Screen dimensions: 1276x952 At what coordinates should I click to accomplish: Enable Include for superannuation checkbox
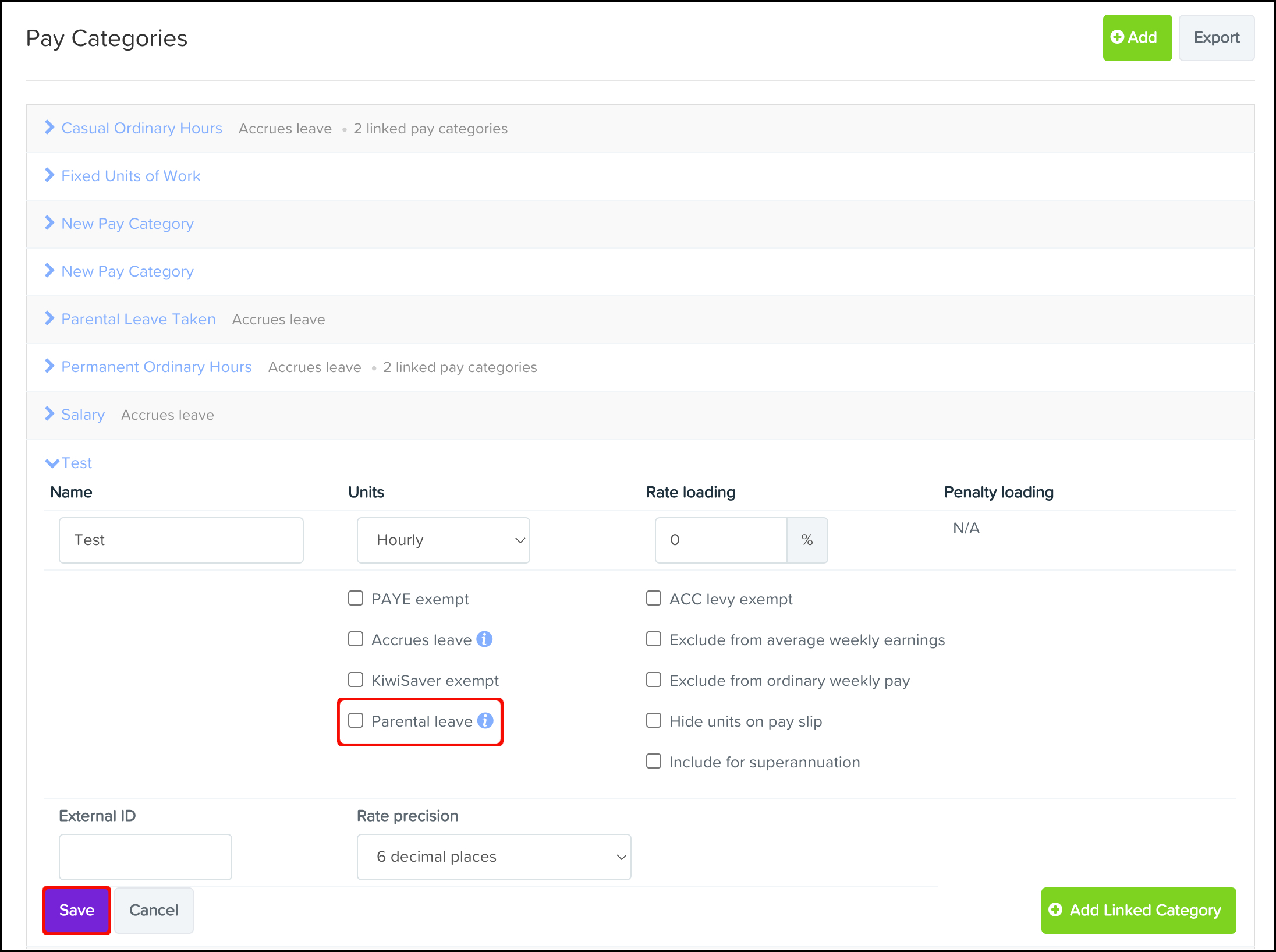(x=654, y=762)
